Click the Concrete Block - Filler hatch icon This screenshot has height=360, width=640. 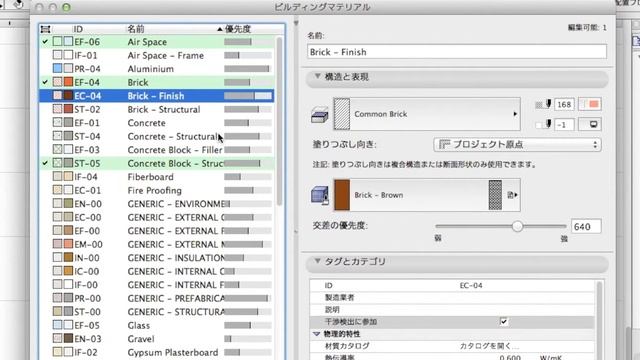pyautogui.click(x=58, y=150)
